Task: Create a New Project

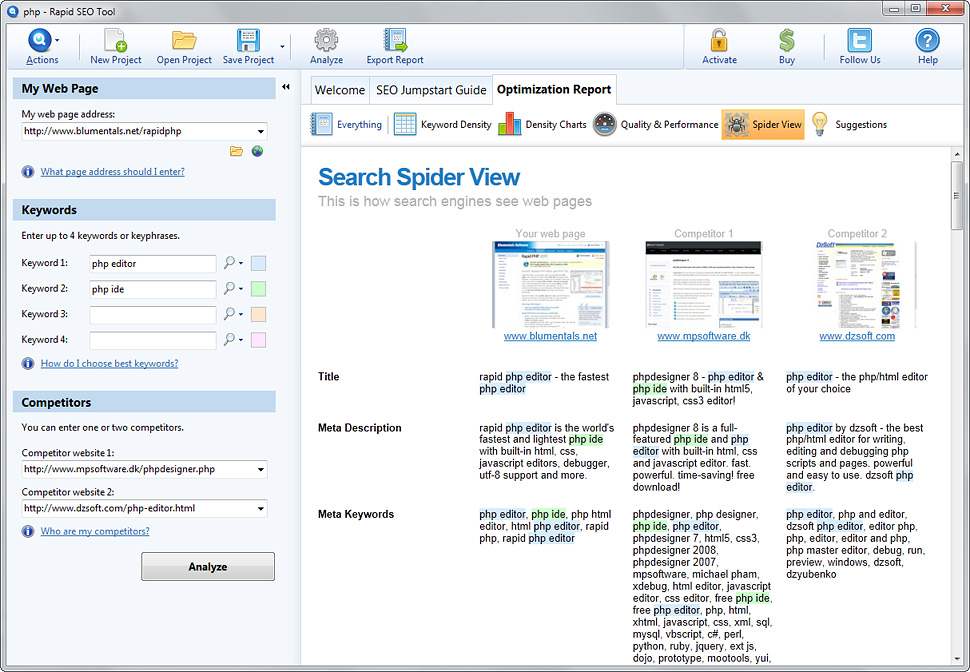Action: click(x=116, y=46)
